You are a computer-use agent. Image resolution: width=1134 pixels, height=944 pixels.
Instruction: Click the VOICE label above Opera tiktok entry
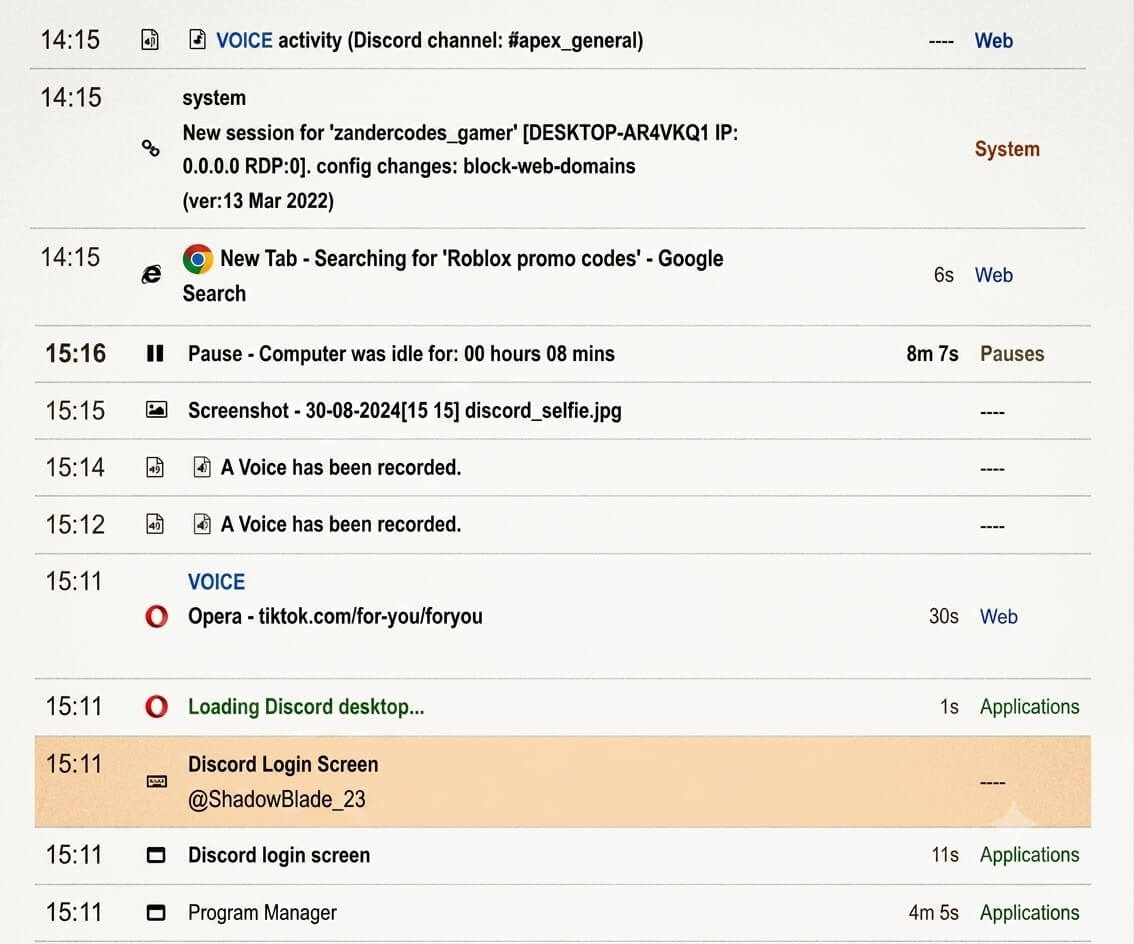pos(216,582)
